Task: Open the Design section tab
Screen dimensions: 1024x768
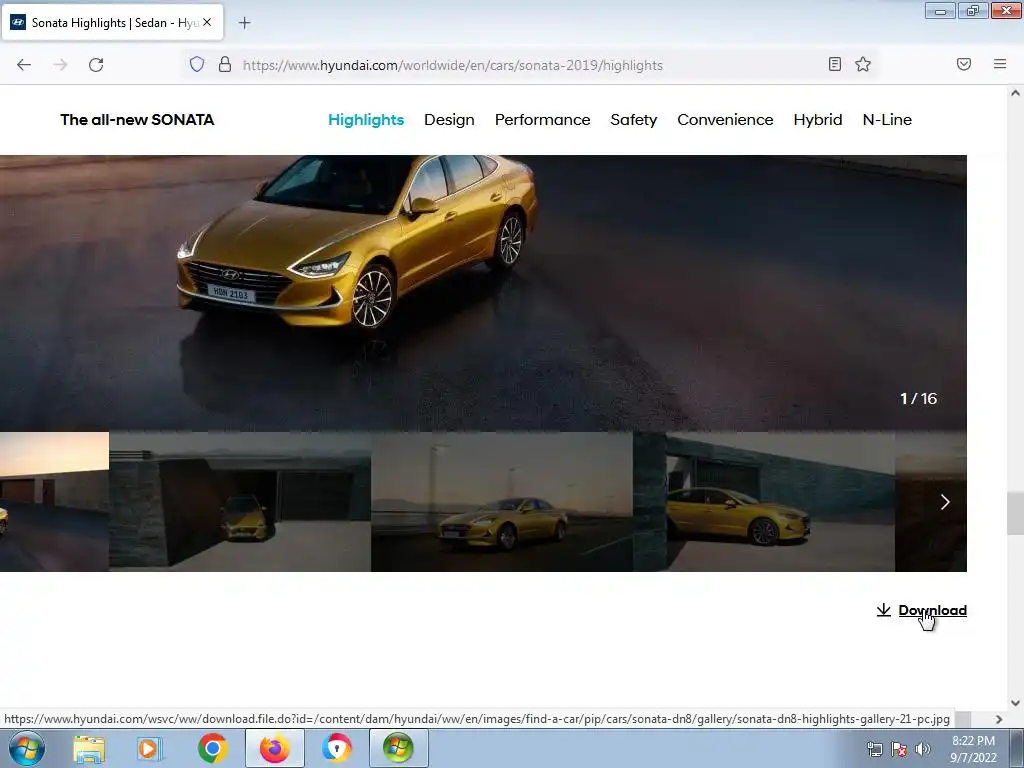Action: coord(449,120)
